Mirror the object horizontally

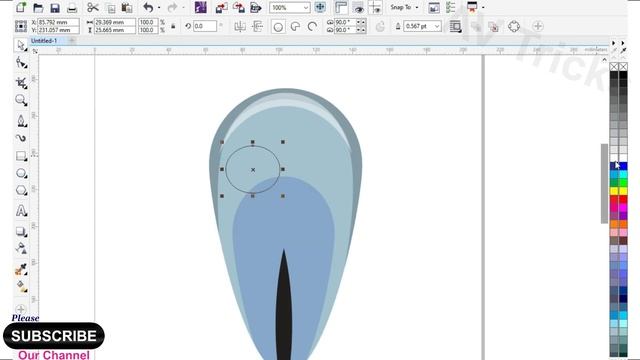[x=240, y=27]
